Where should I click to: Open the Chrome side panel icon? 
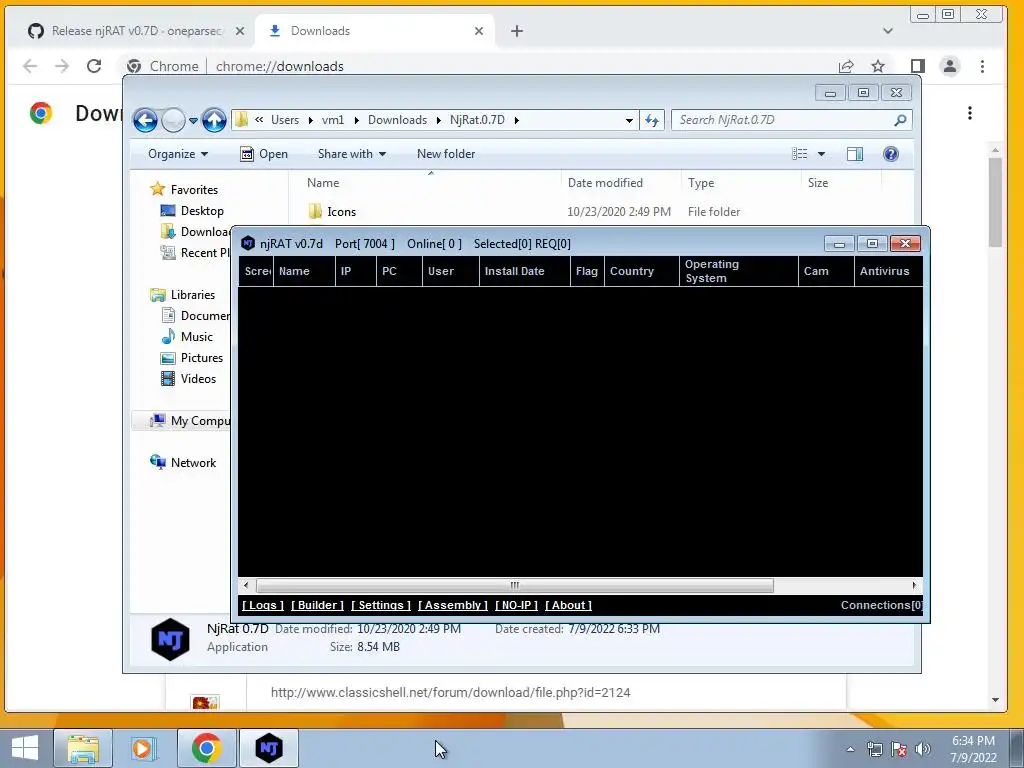pyautogui.click(x=918, y=66)
